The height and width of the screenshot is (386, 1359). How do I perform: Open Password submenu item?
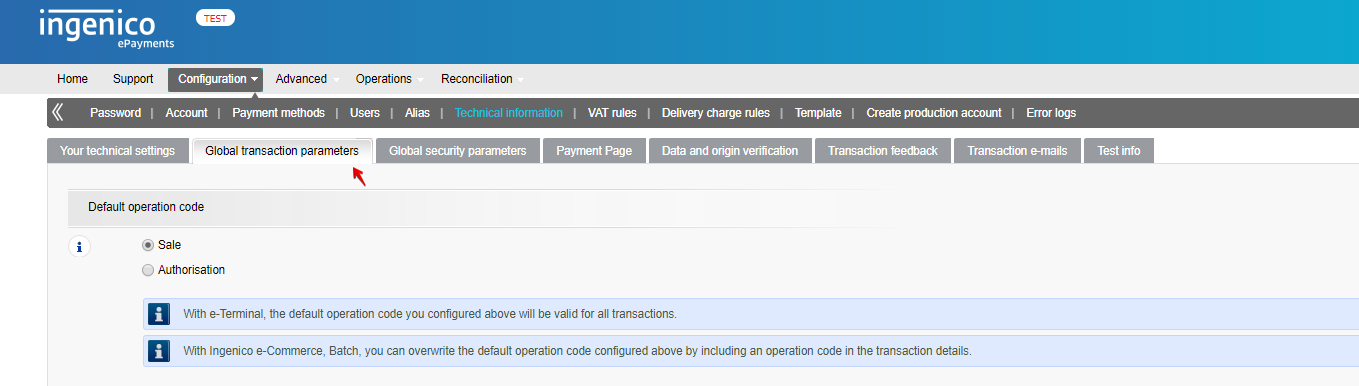(115, 113)
